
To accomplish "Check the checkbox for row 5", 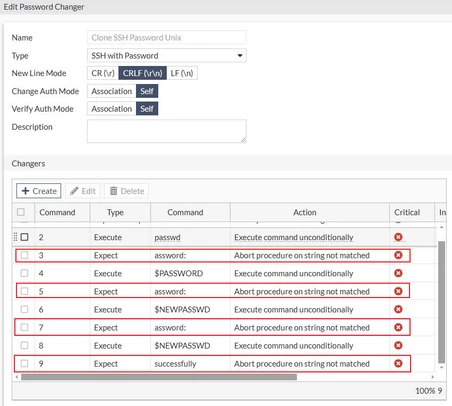I will [24, 291].
